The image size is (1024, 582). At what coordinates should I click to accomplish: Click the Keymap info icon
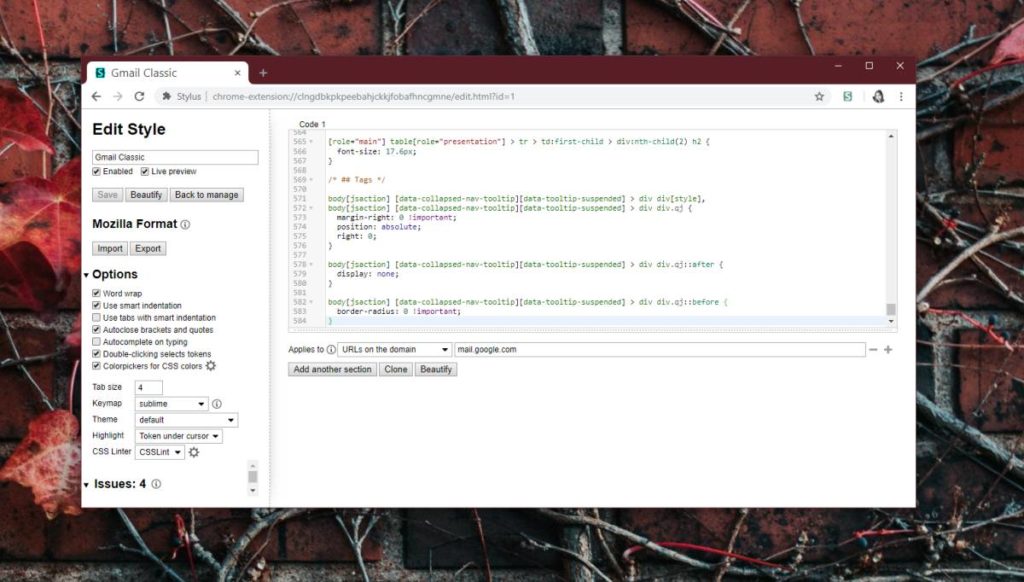point(217,404)
